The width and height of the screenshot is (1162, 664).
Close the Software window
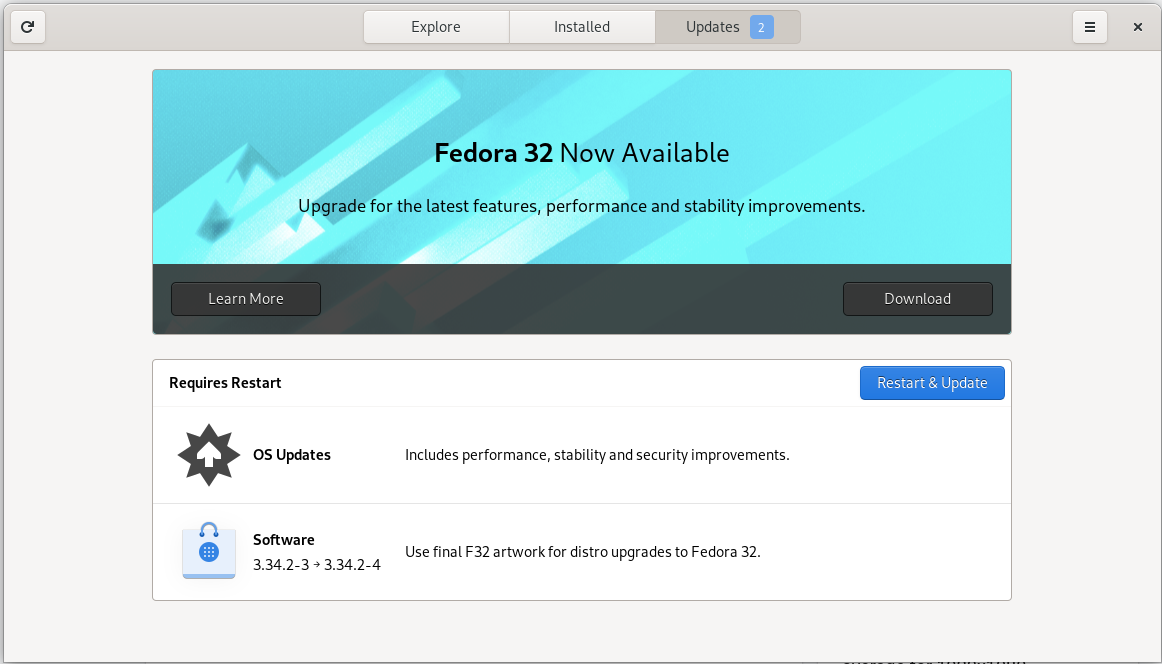click(x=1138, y=27)
